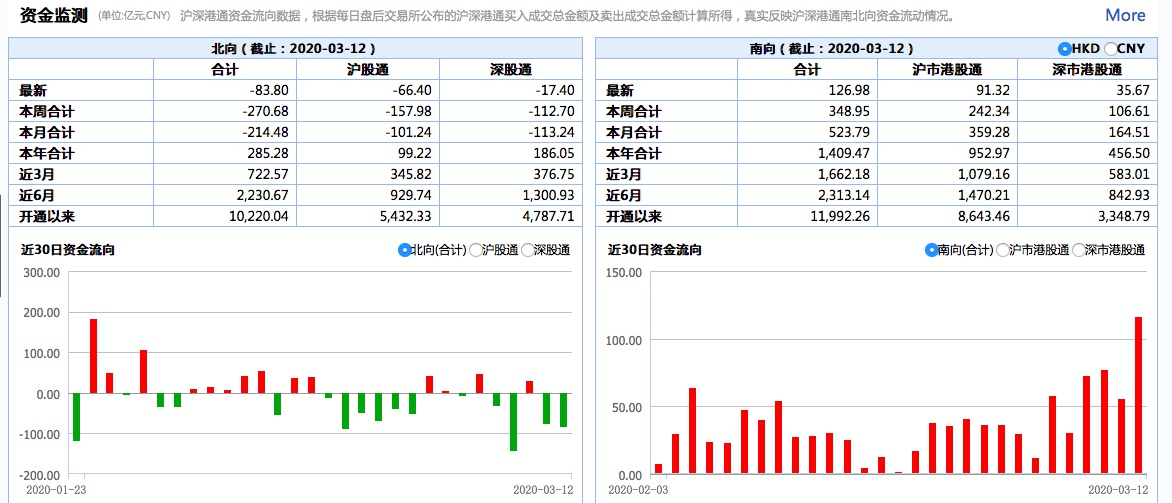Select 沪市港股通 chart radio button
Image resolution: width=1172 pixels, height=503 pixels.
coord(1002,250)
